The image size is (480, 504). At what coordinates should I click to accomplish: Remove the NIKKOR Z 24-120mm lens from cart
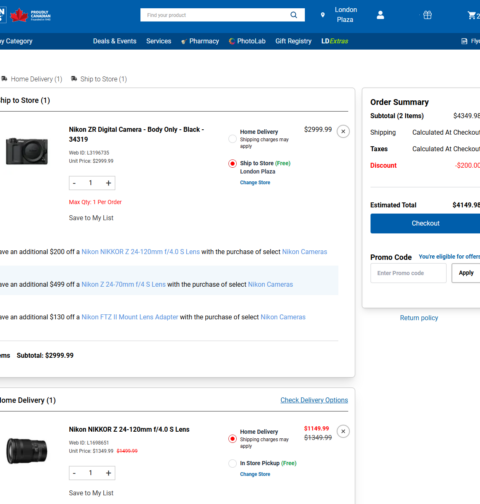tap(343, 431)
